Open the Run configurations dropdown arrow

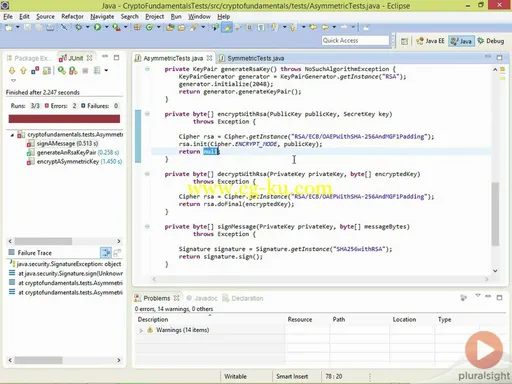coord(106,27)
